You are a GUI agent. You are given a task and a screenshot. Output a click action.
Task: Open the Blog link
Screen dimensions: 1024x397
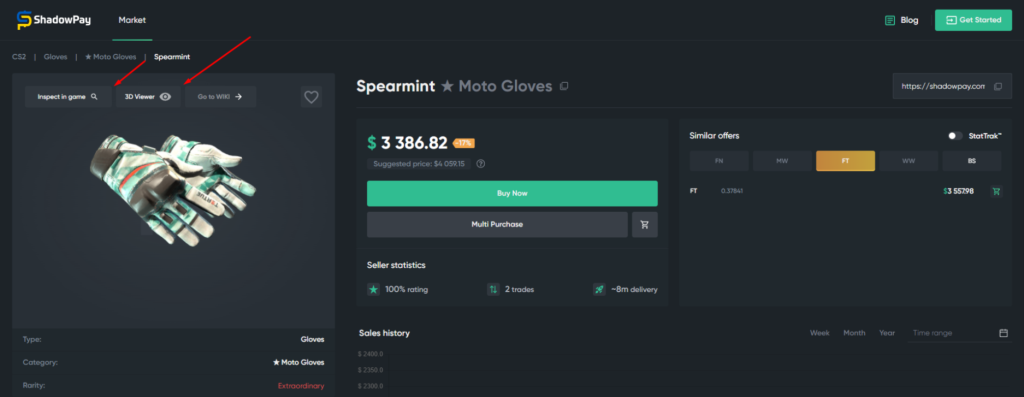tap(901, 20)
